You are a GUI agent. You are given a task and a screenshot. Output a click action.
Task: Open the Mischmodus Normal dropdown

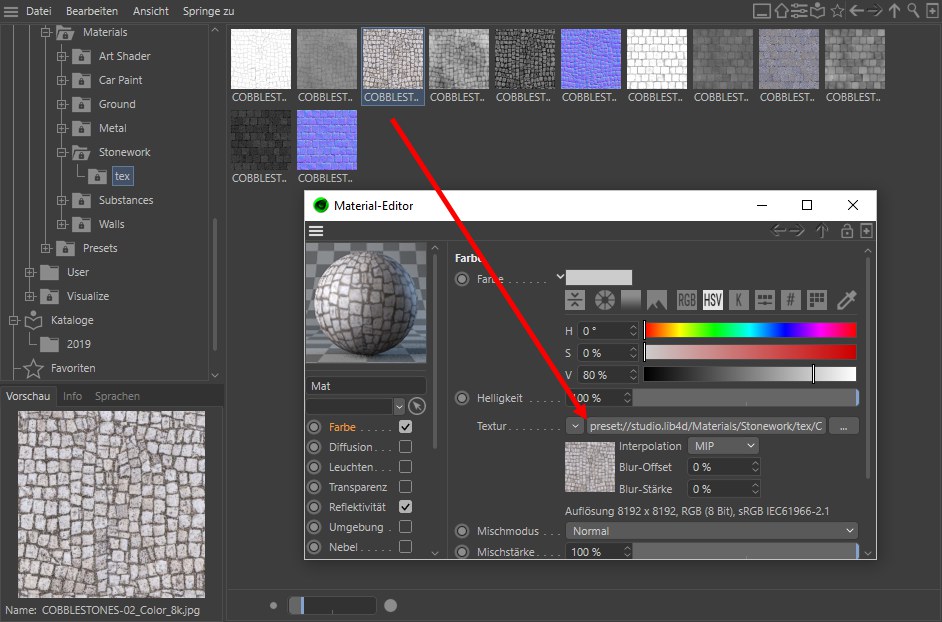pyautogui.click(x=712, y=531)
